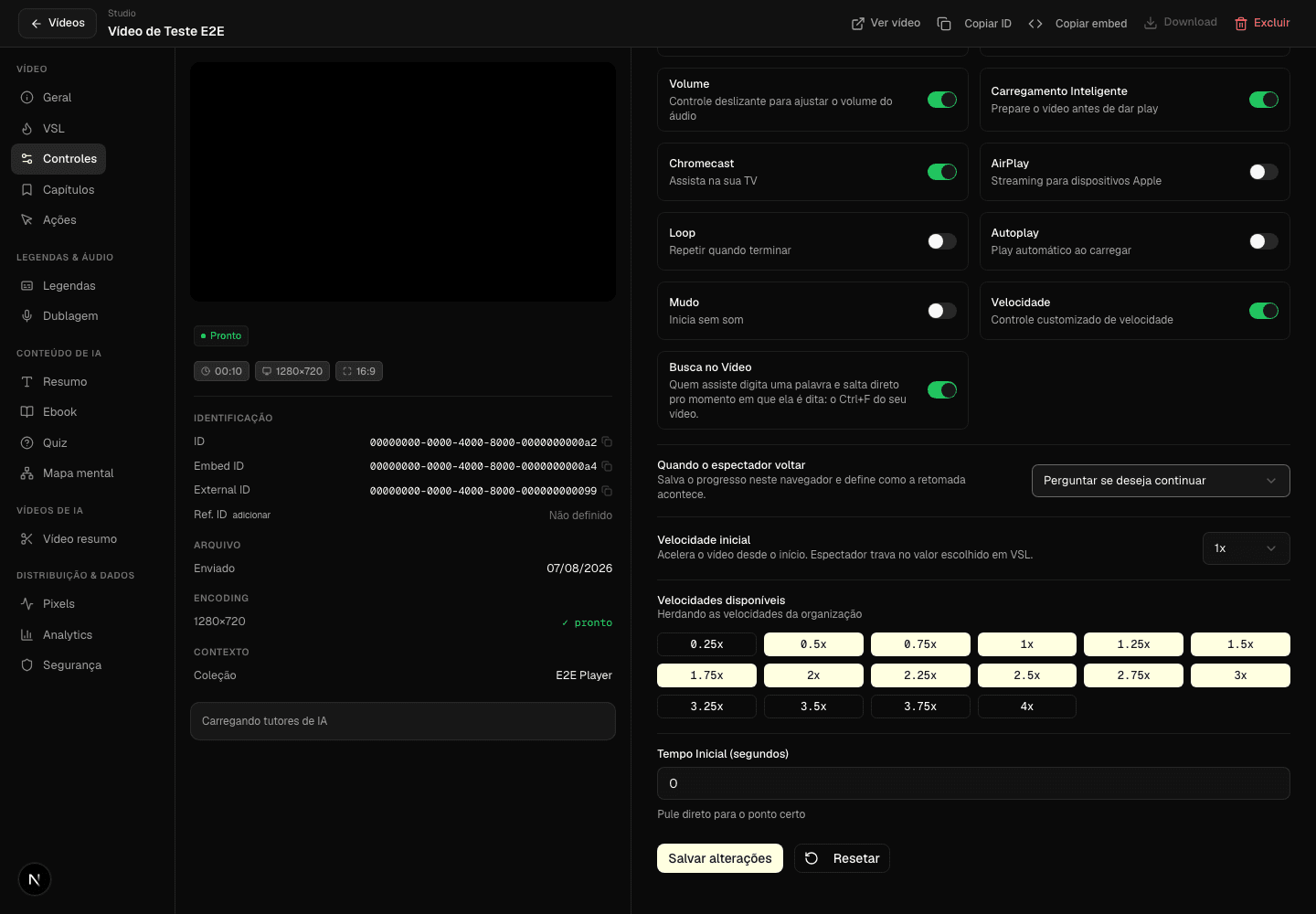Click the Capítulos bookmark icon
This screenshot has height=914, width=1316.
27,190
